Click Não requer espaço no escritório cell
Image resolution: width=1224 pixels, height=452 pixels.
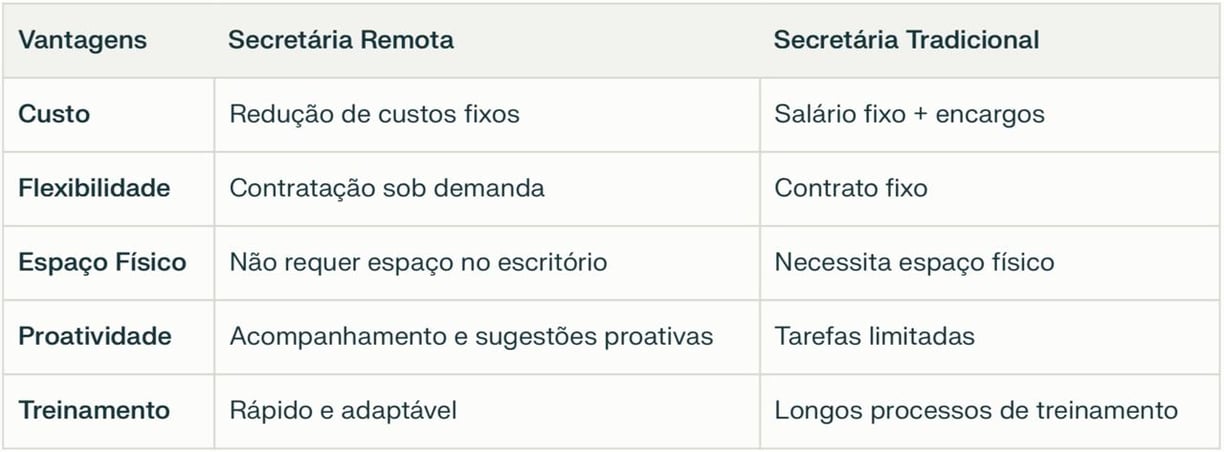point(418,263)
